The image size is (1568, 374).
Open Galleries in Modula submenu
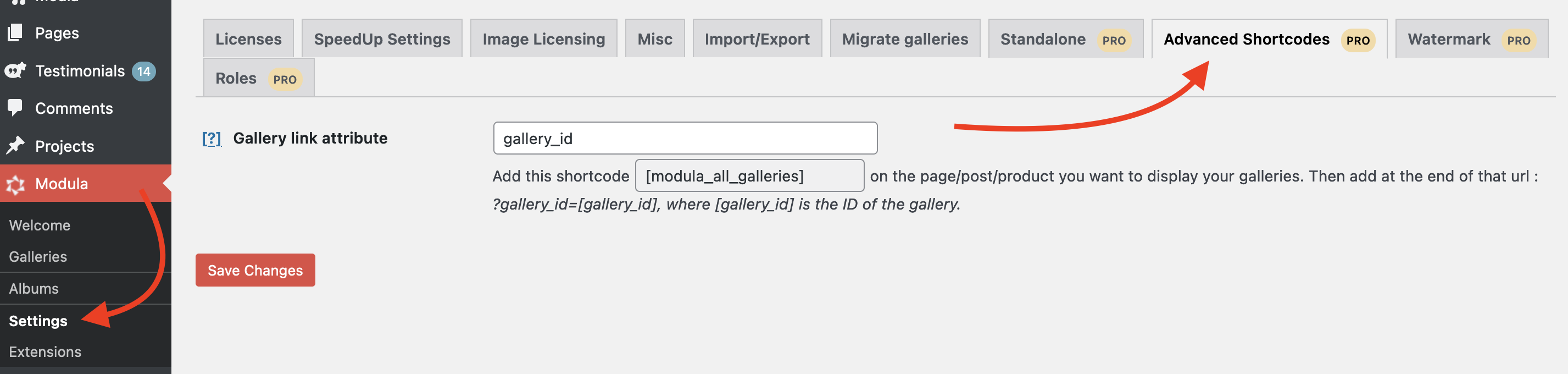coord(38,256)
